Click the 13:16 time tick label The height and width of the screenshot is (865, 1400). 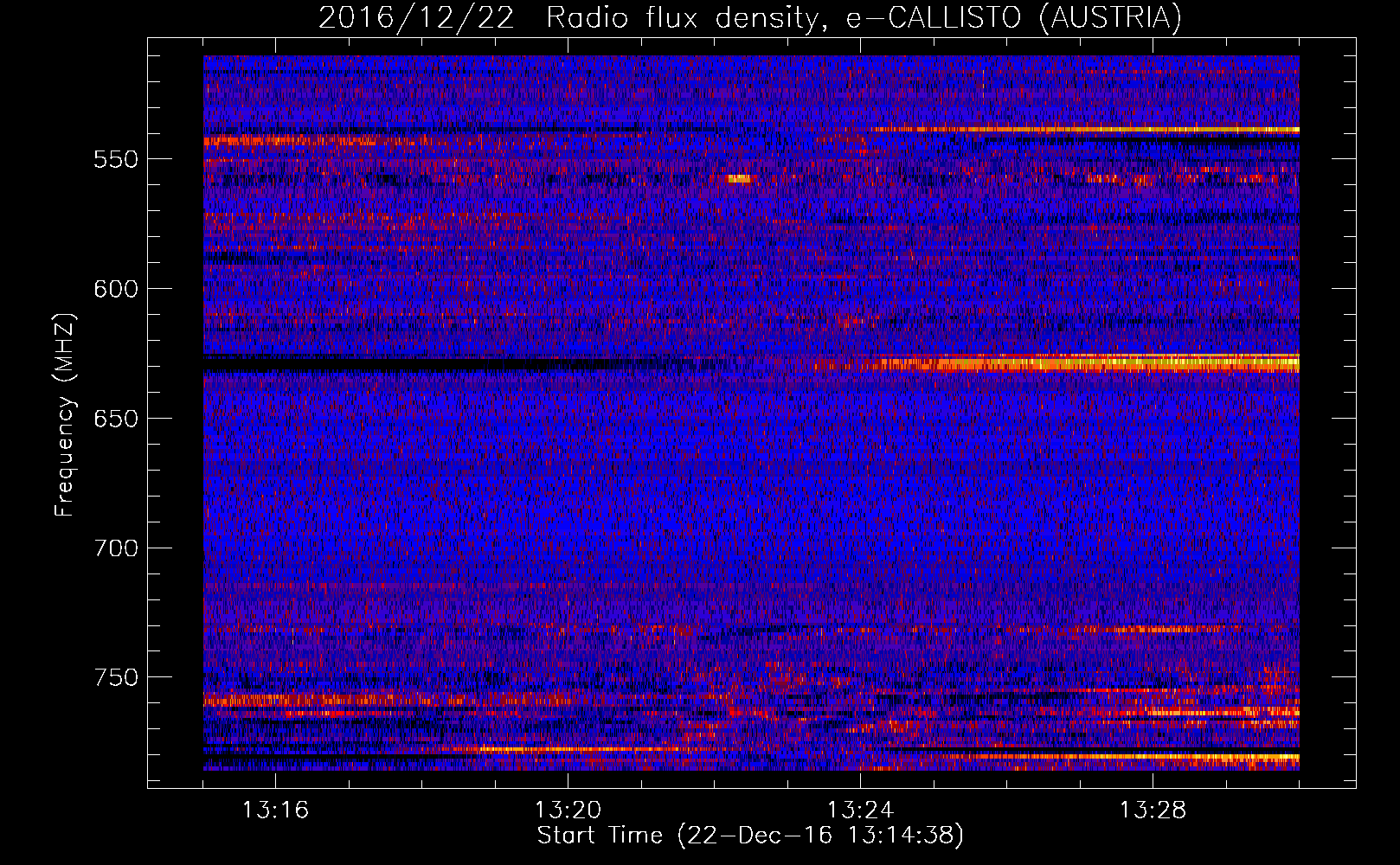tap(275, 811)
